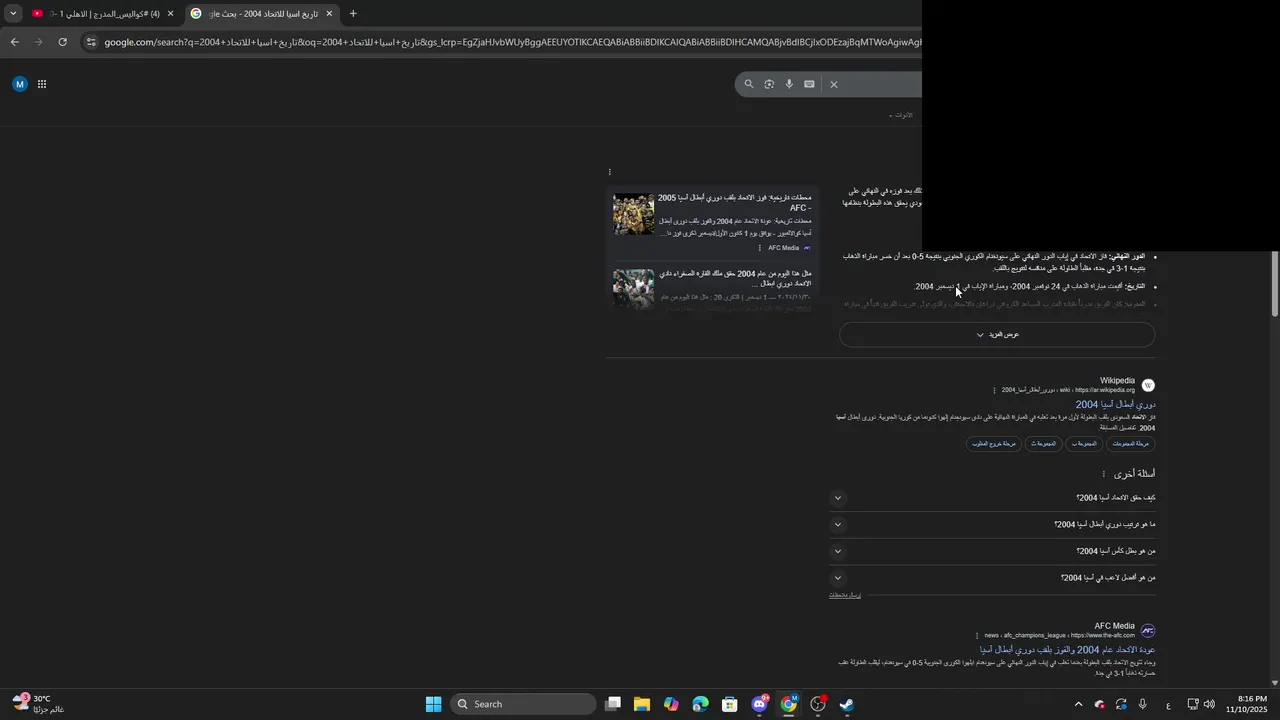The height and width of the screenshot is (720, 1280).
Task: Open the weather widget showing 30°C
Action: tap(38, 704)
